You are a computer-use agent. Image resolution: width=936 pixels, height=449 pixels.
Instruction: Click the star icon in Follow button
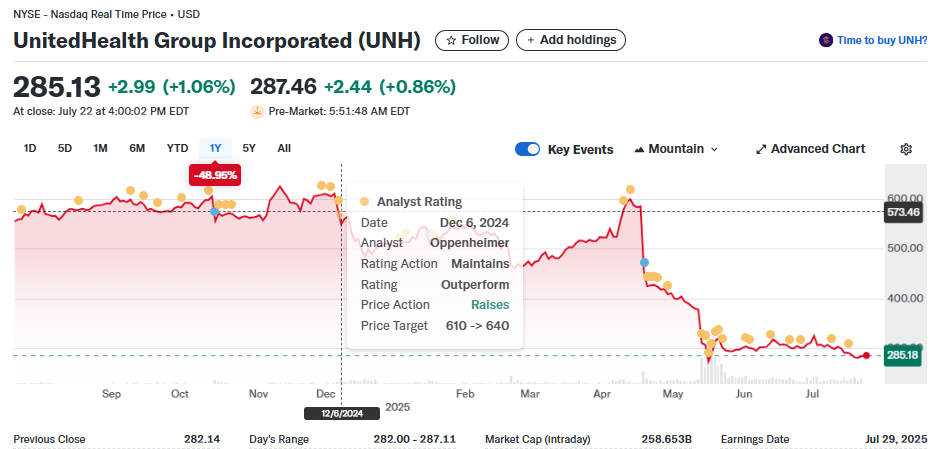coord(451,41)
